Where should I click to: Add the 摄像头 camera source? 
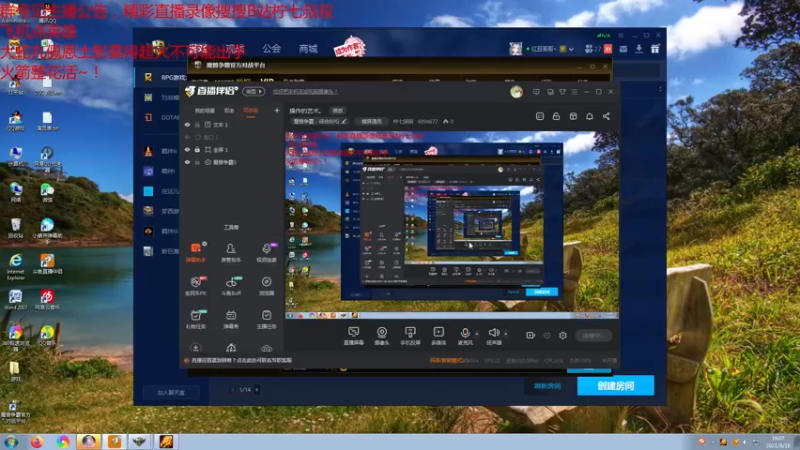tap(382, 336)
